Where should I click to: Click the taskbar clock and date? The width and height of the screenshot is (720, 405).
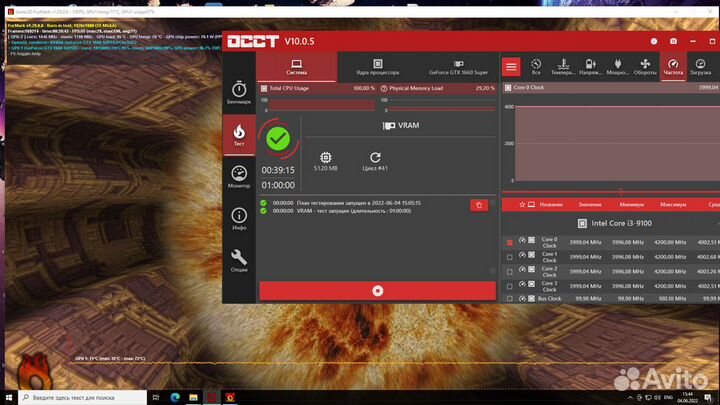(688, 397)
